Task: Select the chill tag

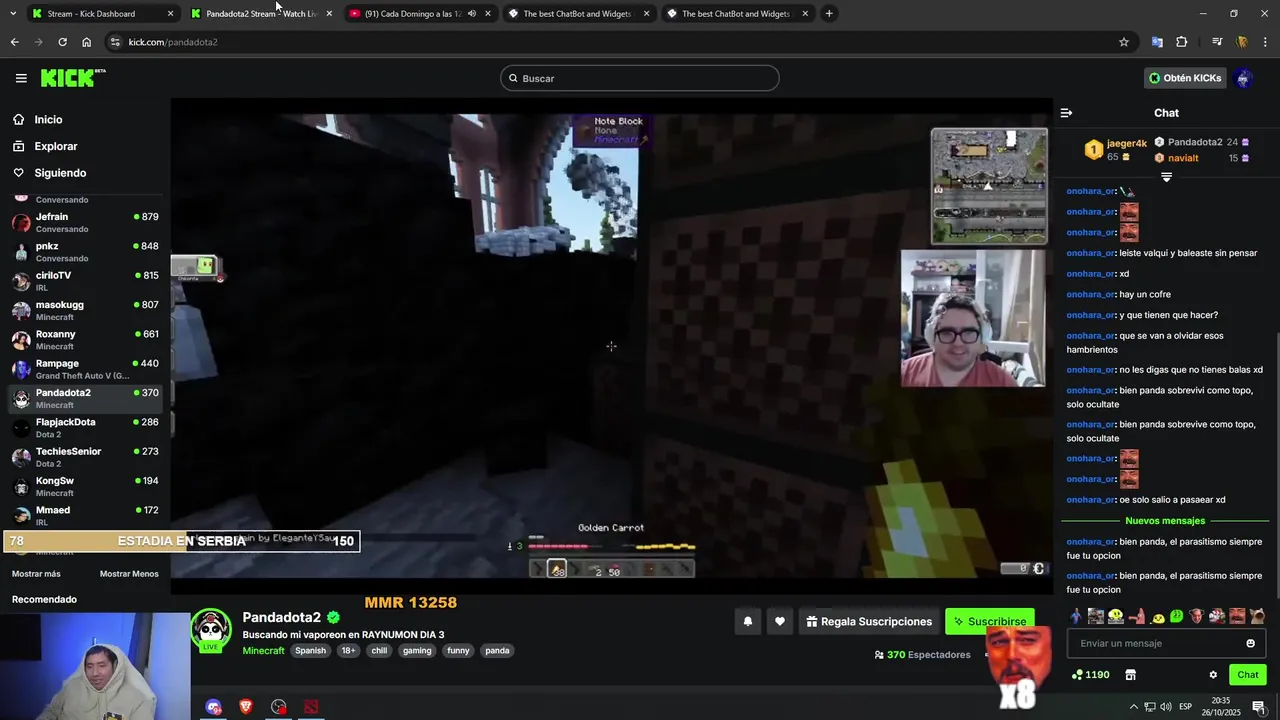Action: (x=379, y=650)
